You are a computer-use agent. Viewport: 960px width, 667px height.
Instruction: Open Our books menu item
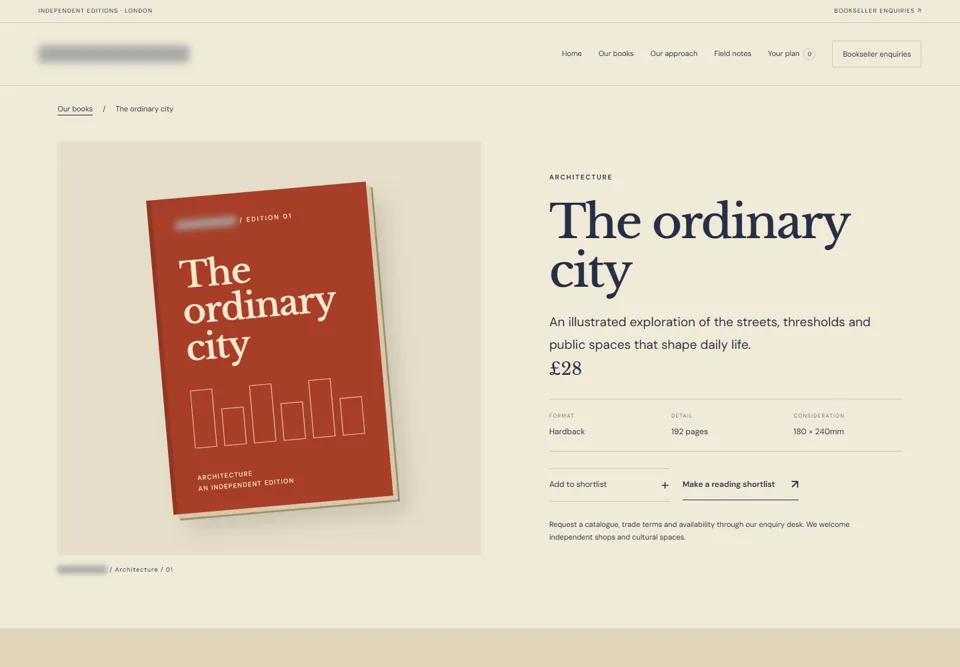tap(615, 54)
